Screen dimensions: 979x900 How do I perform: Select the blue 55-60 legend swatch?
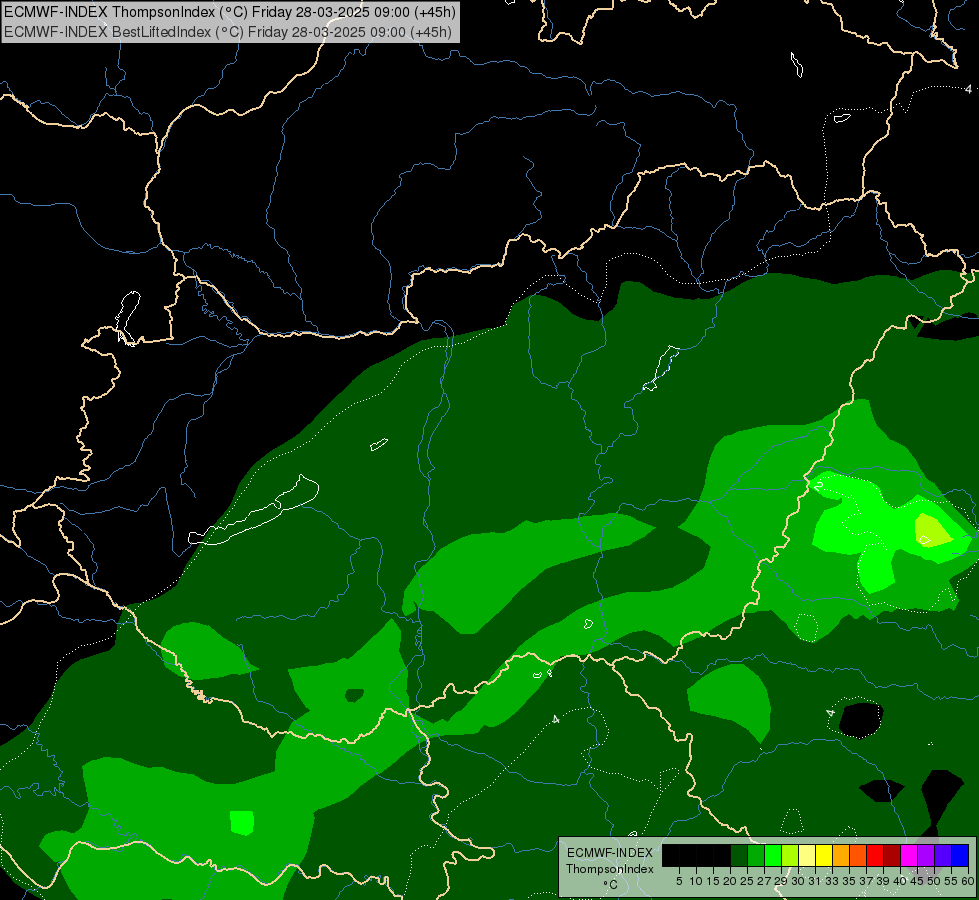[960, 855]
